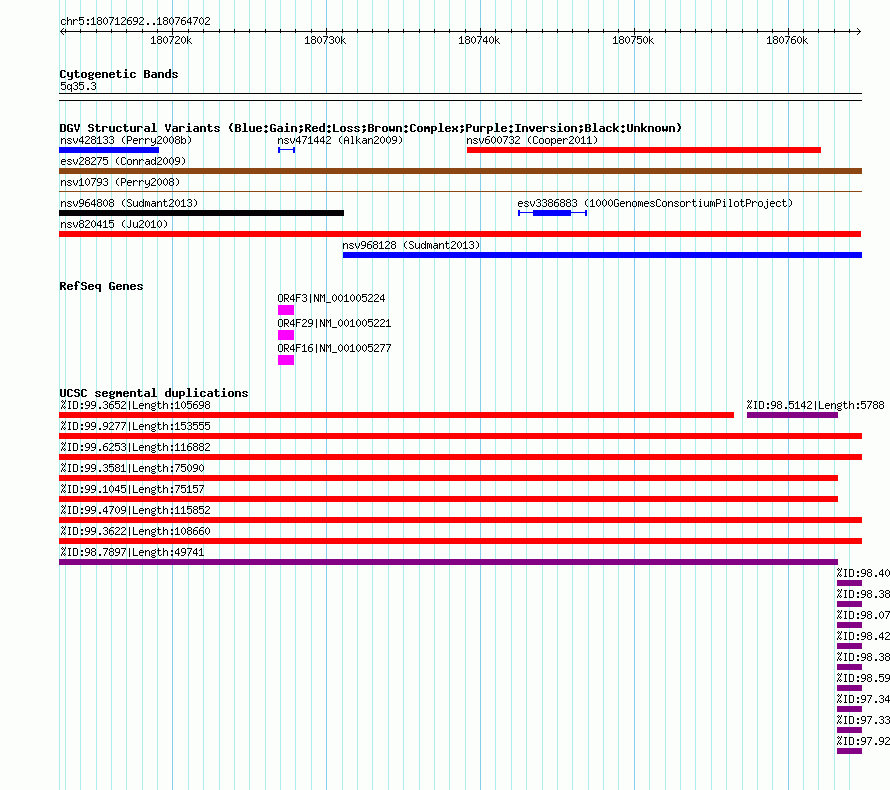Image resolution: width=890 pixels, height=790 pixels.
Task: Click the 180760k ruler tick label
Action: pos(787,40)
